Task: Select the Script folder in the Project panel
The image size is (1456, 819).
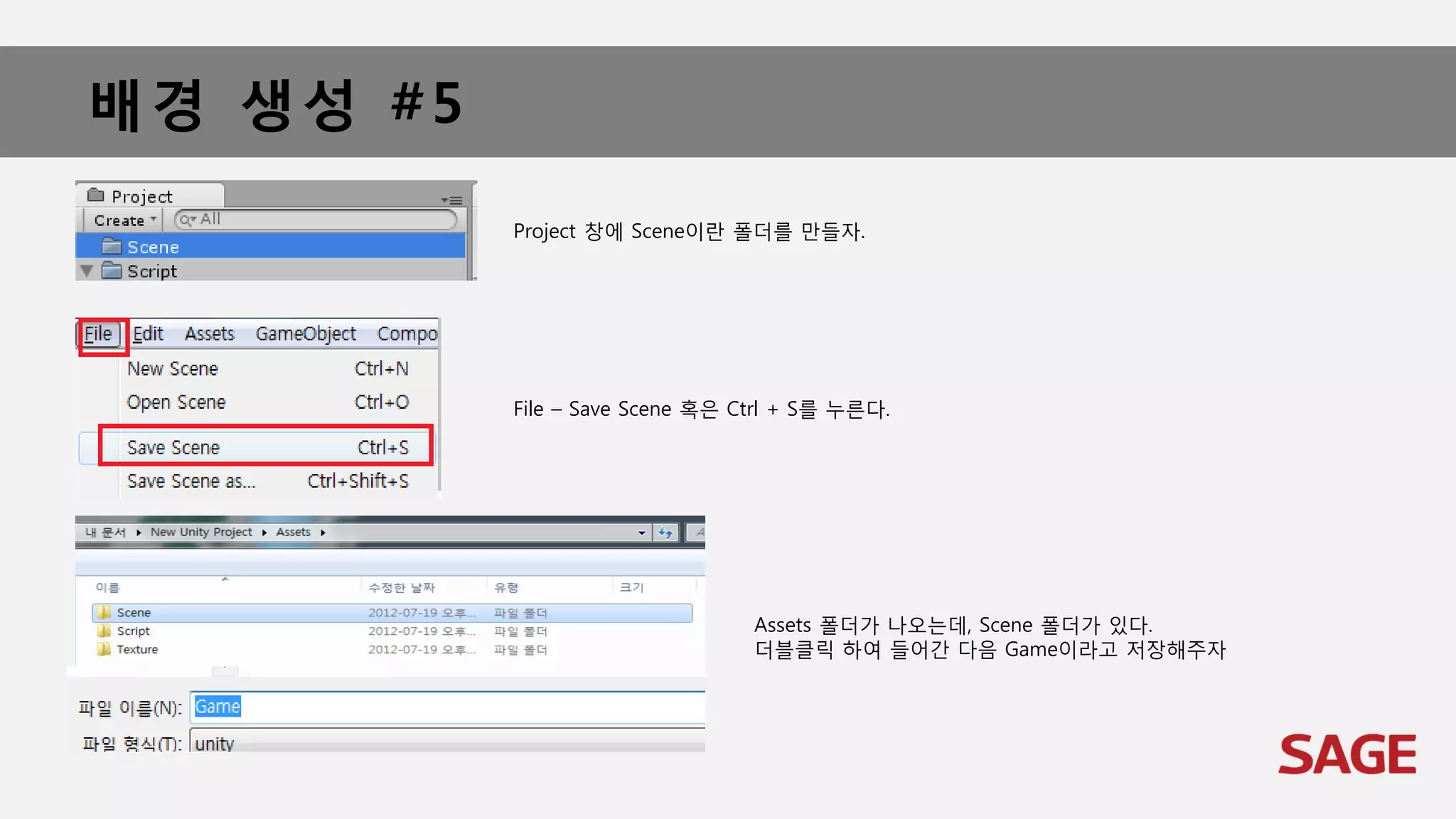Action: click(270, 271)
